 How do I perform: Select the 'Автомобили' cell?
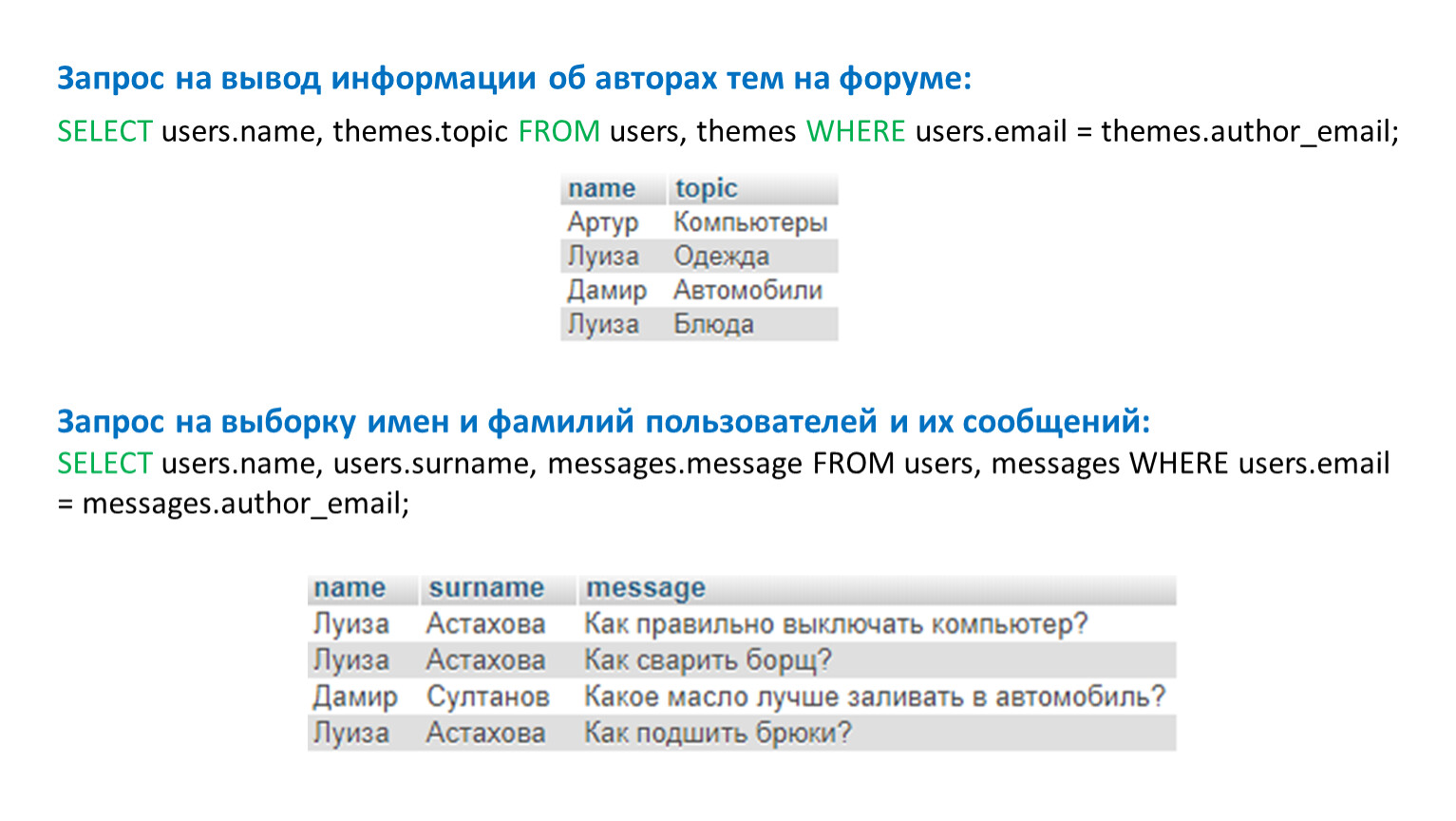(747, 290)
